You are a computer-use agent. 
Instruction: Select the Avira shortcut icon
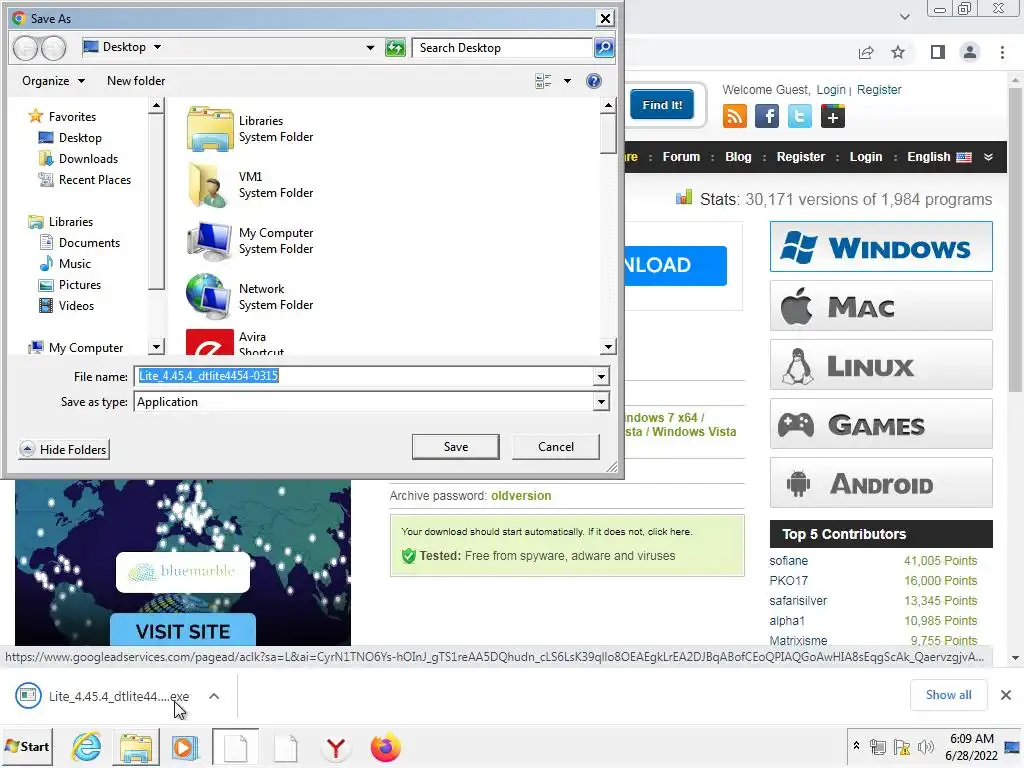(x=210, y=342)
